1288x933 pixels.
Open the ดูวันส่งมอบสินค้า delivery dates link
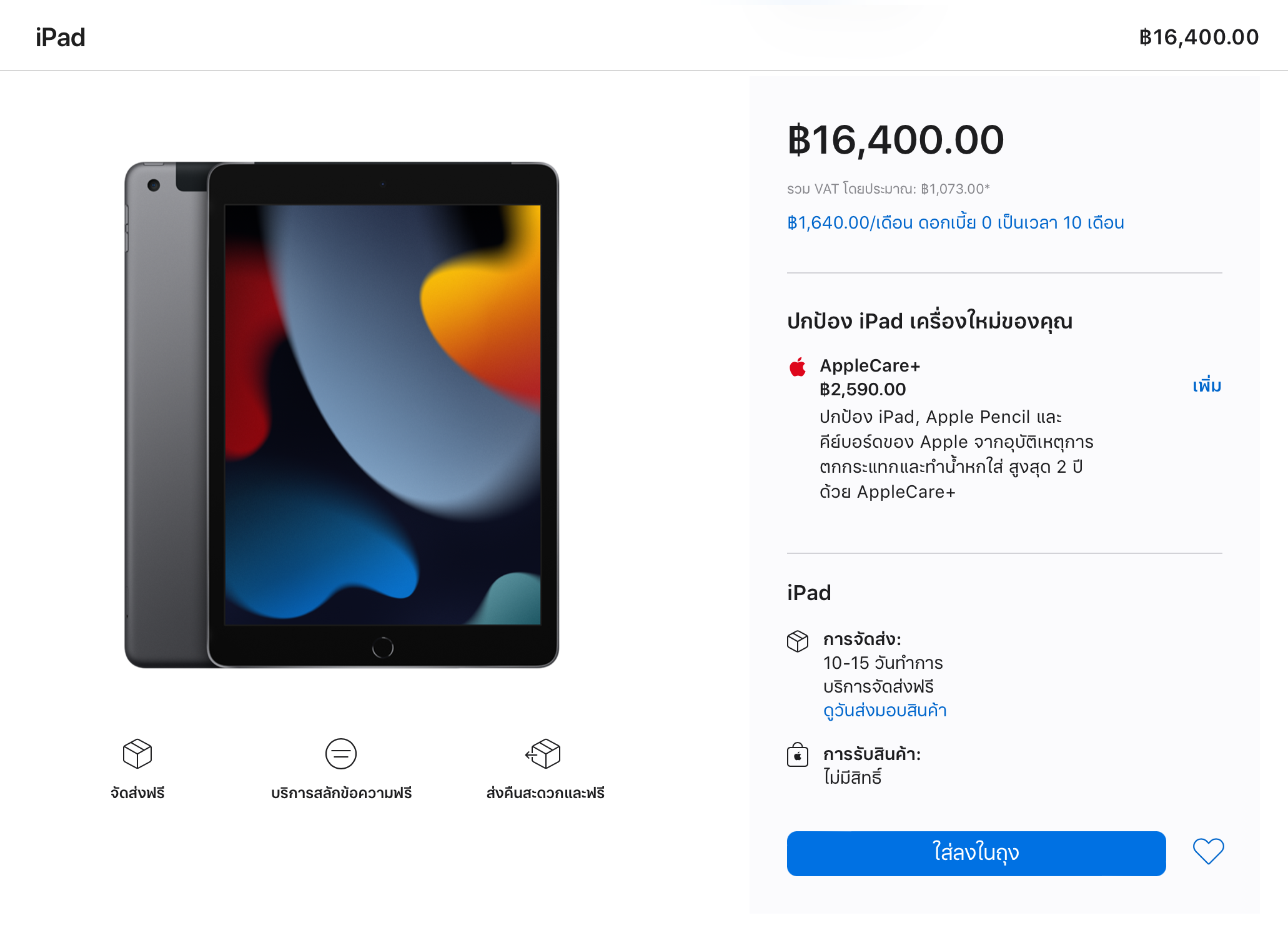(884, 711)
